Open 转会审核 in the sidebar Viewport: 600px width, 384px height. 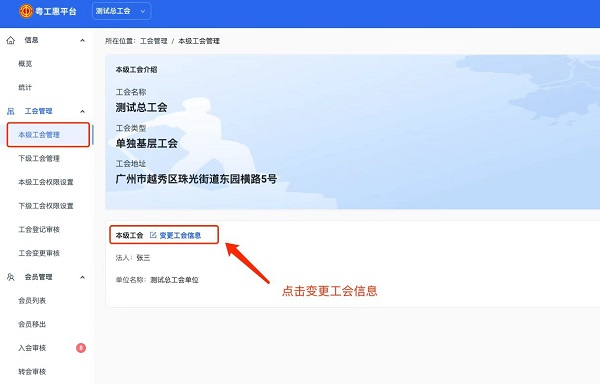pos(32,371)
